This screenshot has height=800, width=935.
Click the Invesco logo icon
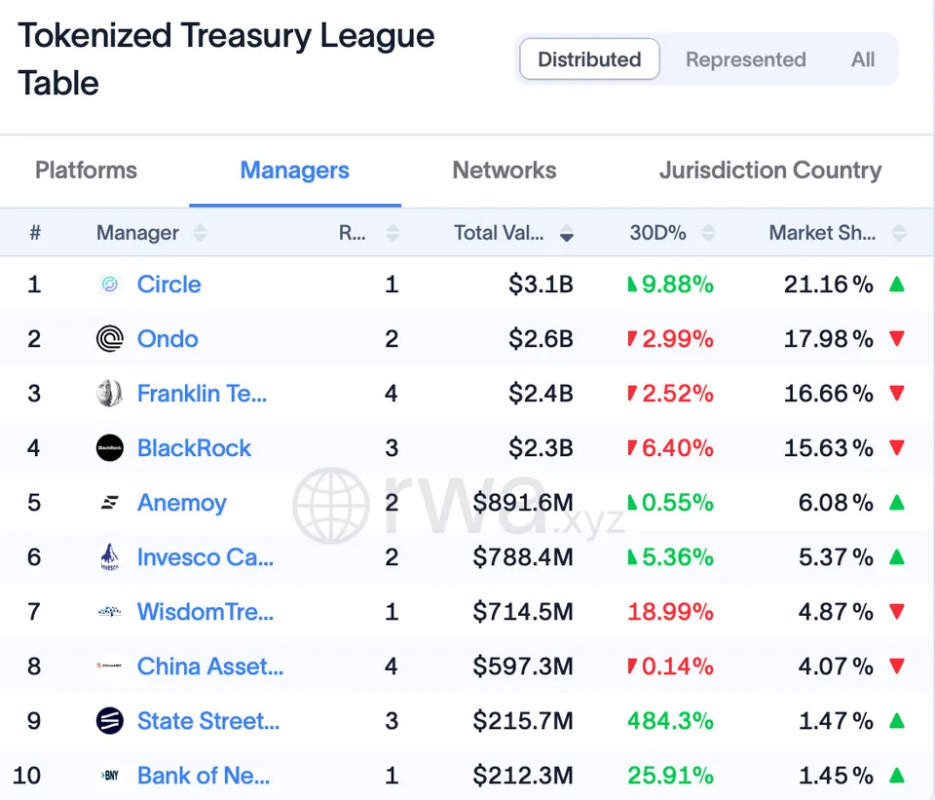pyautogui.click(x=110, y=557)
